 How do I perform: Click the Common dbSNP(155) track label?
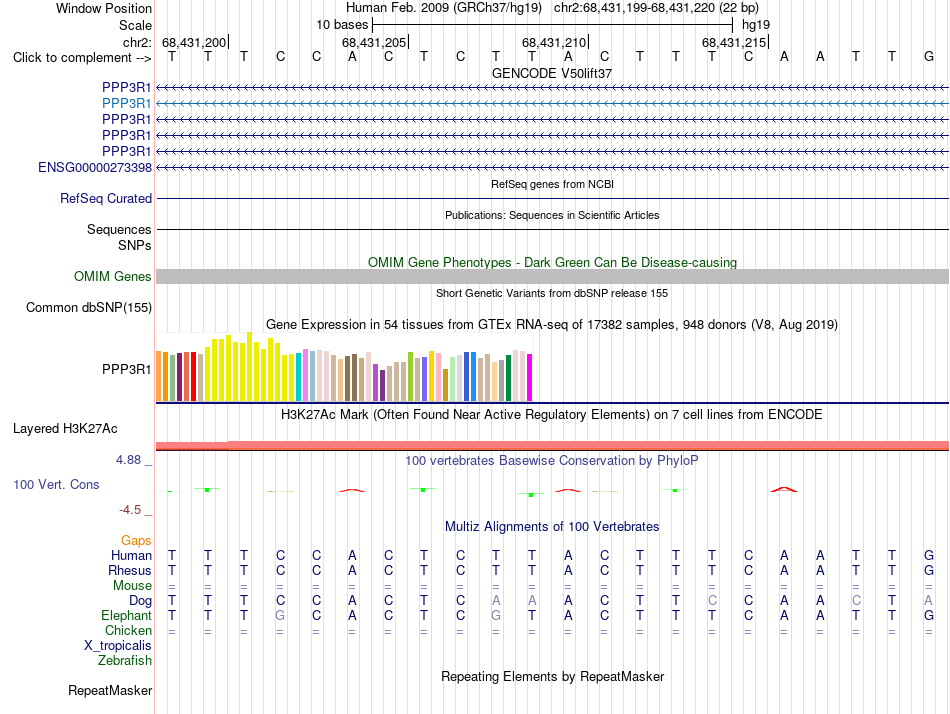click(88, 307)
